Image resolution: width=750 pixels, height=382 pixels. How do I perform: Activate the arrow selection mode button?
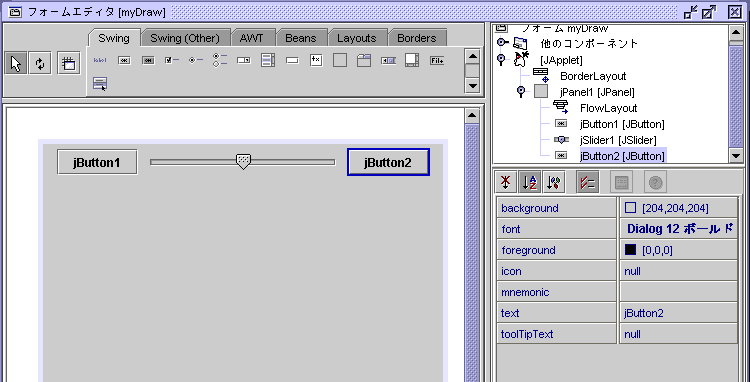[16, 64]
